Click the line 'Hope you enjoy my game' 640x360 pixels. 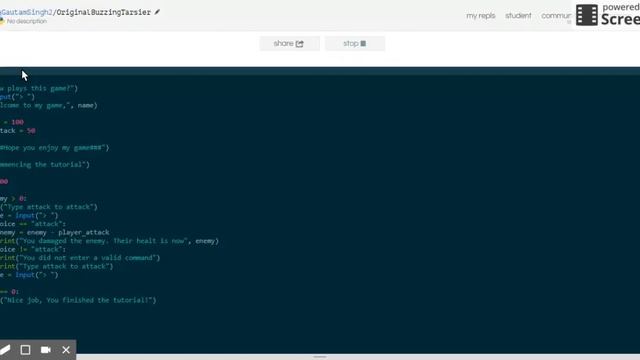(54, 148)
